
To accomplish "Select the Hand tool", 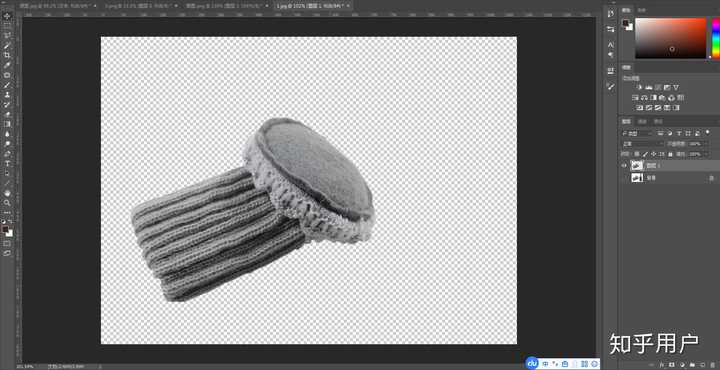I will (7, 193).
